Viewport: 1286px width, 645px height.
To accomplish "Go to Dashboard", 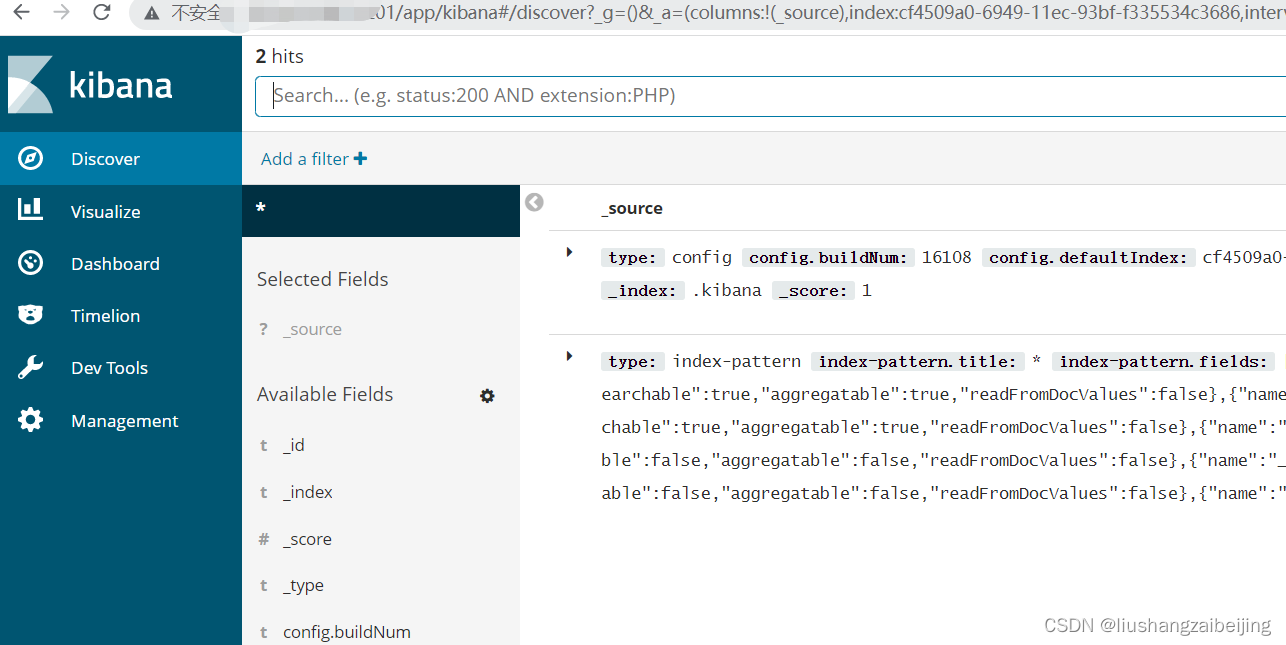I will 121,263.
